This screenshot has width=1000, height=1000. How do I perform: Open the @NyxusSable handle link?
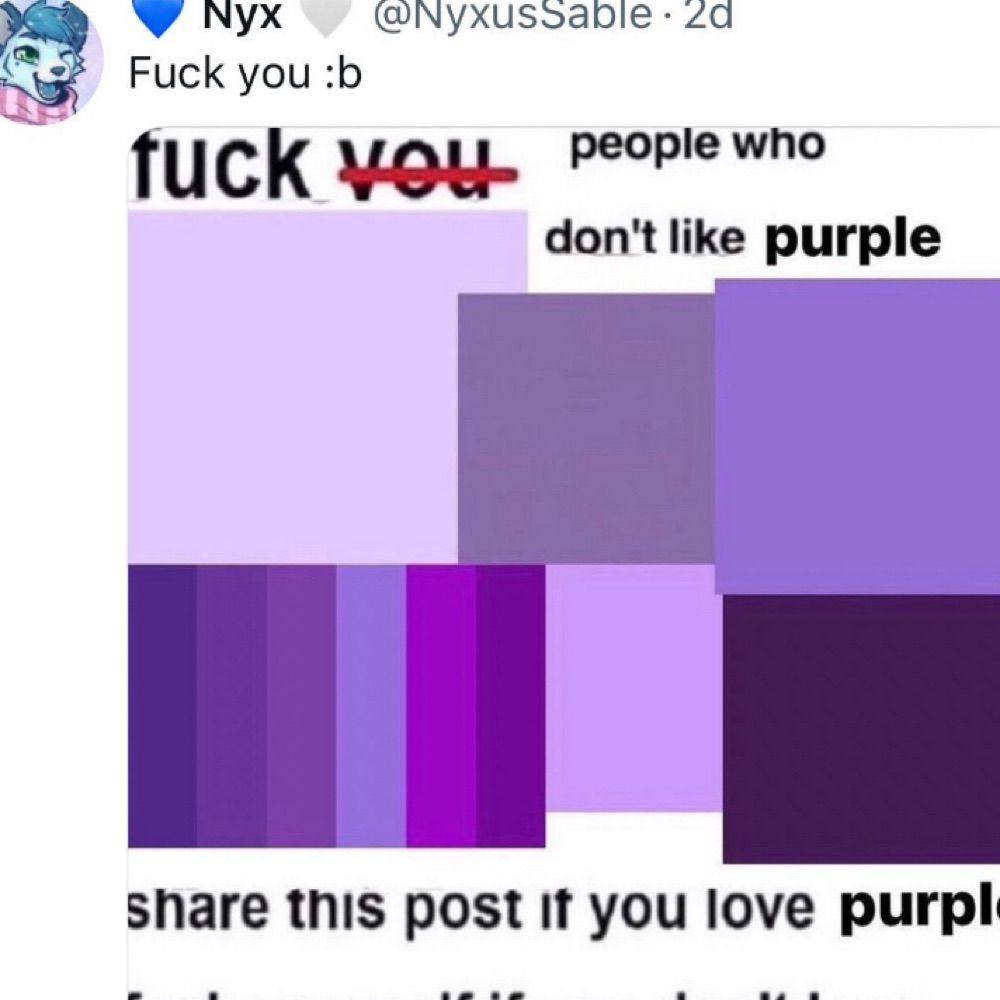[512, 16]
